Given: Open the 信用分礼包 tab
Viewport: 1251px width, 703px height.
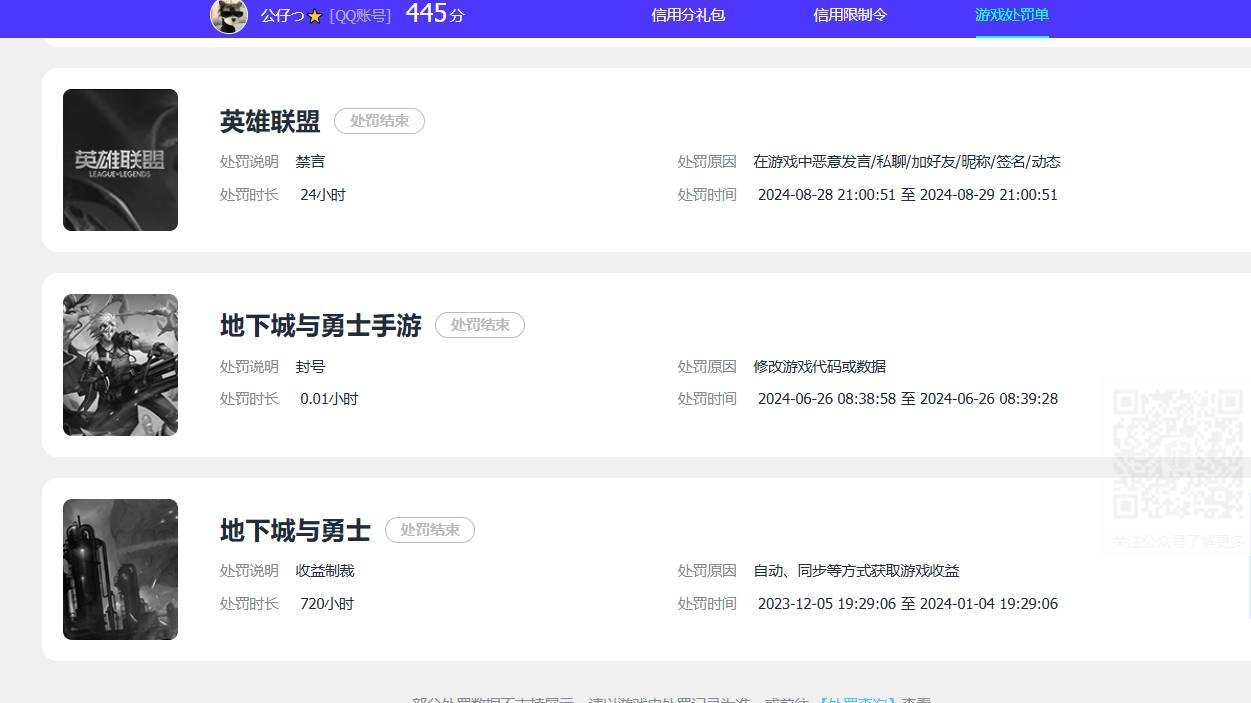Looking at the screenshot, I should coord(688,15).
